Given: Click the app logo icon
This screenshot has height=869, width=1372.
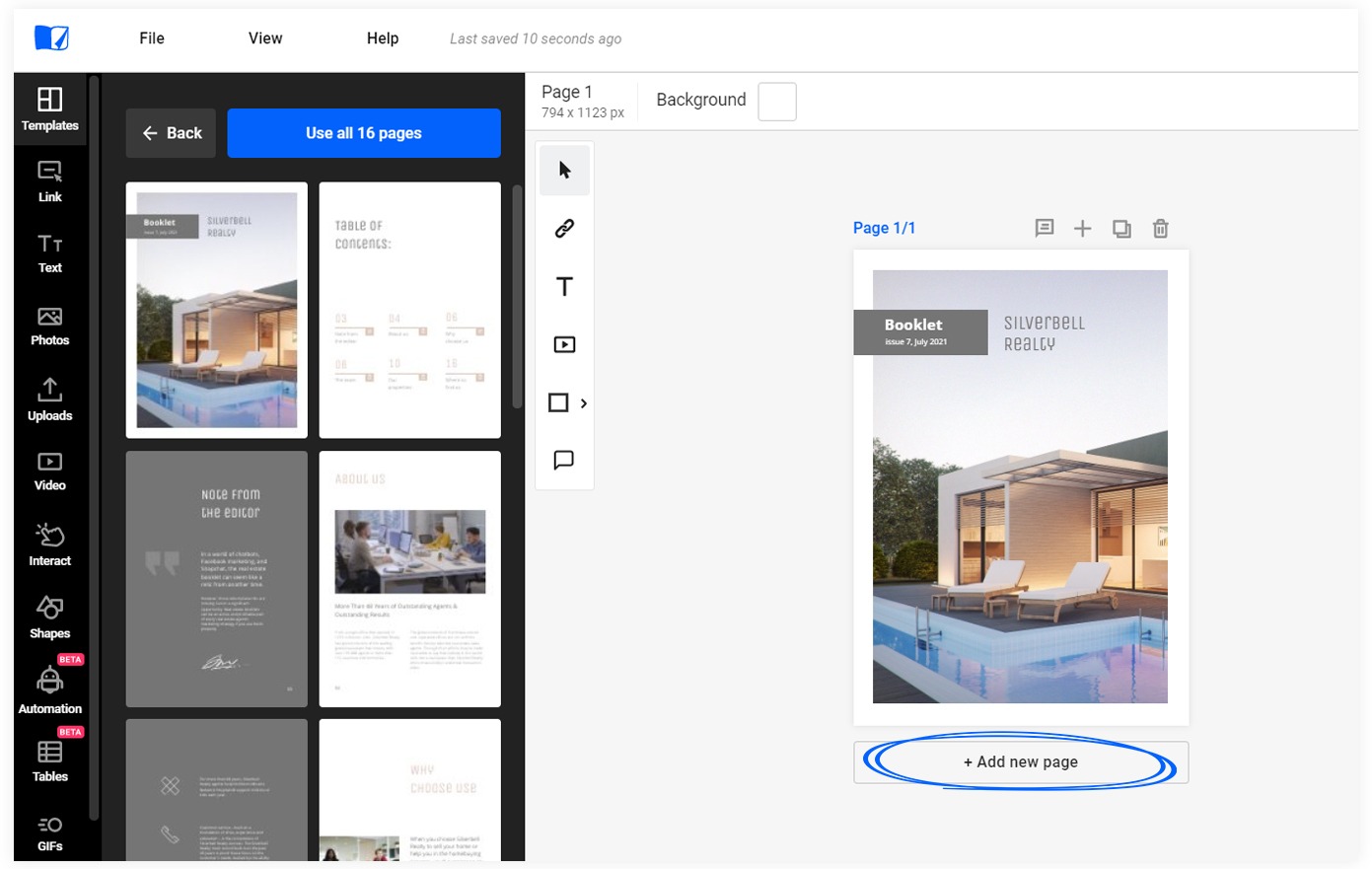Looking at the screenshot, I should pos(52,38).
